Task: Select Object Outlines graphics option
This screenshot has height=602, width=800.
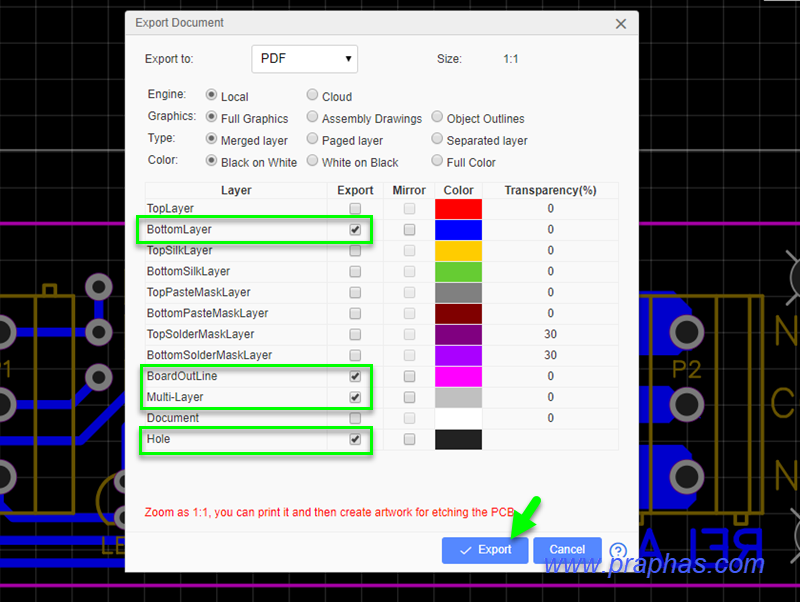Action: click(x=438, y=118)
